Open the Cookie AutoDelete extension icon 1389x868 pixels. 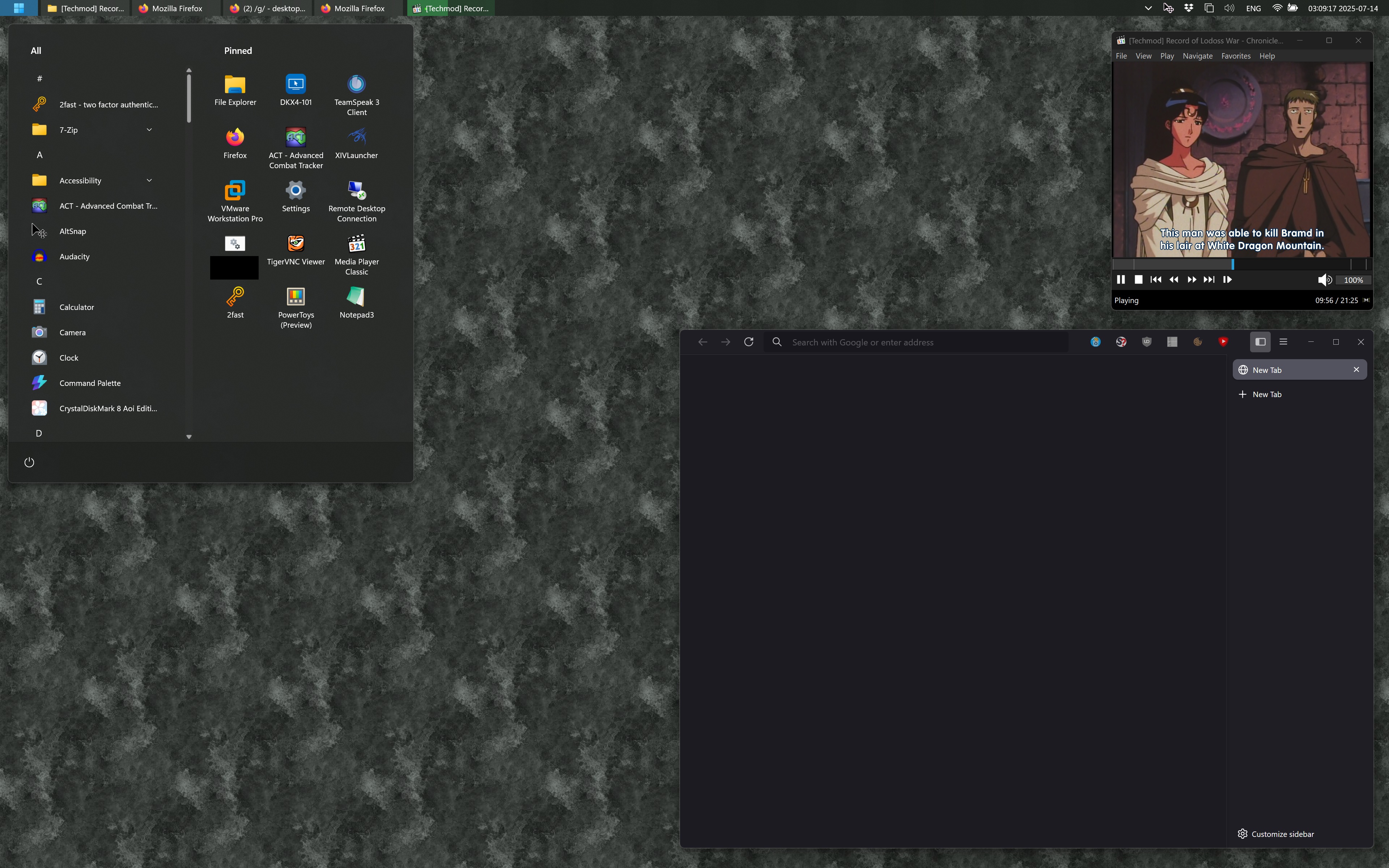point(1096,342)
